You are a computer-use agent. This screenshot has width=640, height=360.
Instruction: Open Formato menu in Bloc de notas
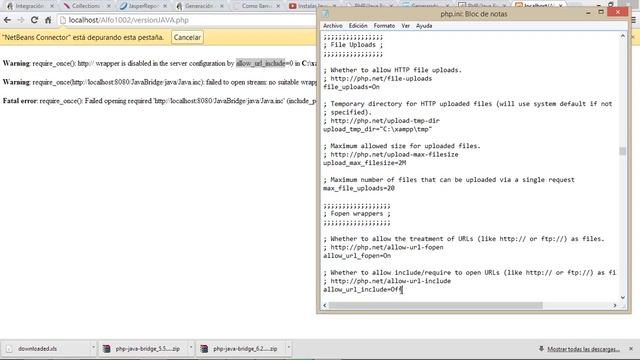384,26
